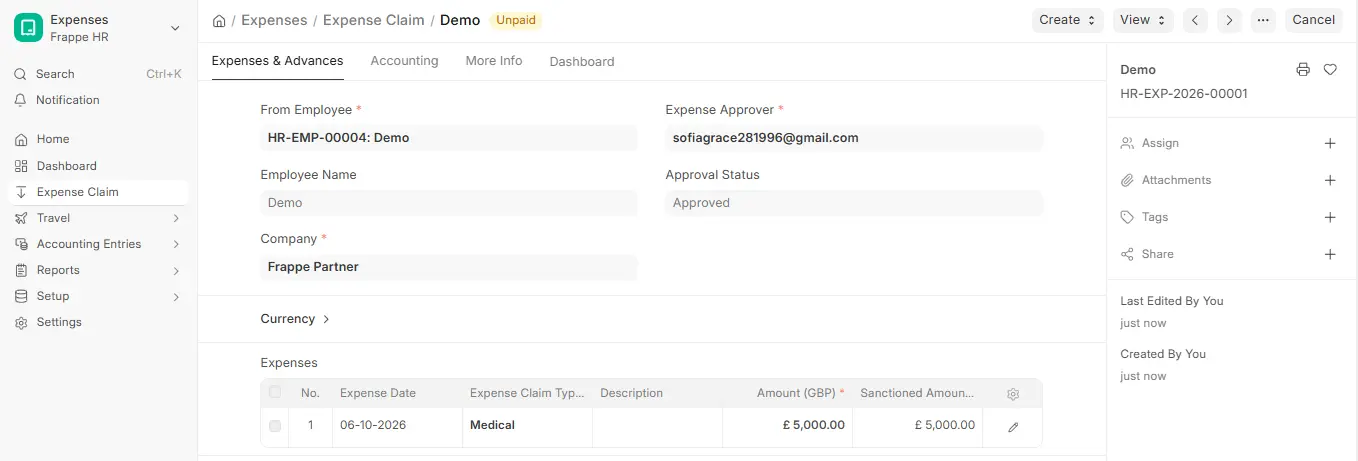Image resolution: width=1358 pixels, height=461 pixels.
Task: Click the Tags label icon
Action: pos(1127,218)
